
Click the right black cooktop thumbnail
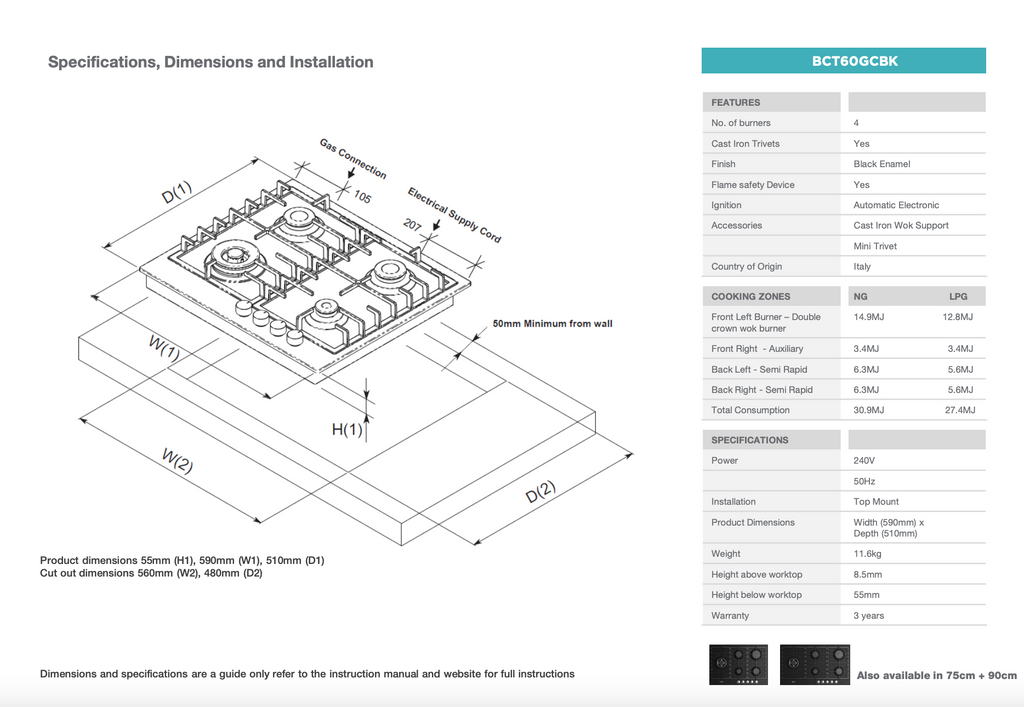tap(815, 665)
